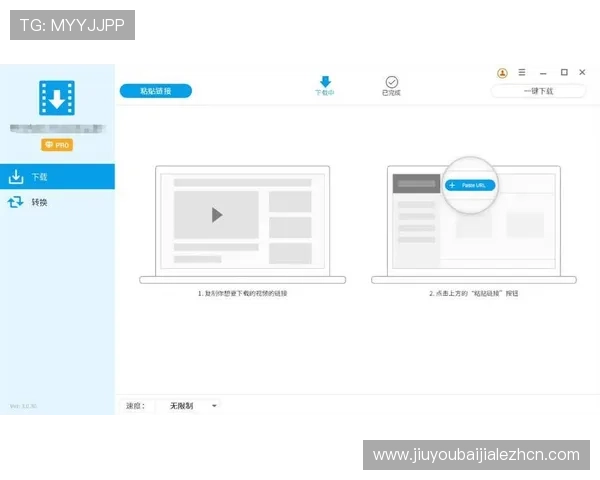Click the play button in video illustration
Screen dimensions: 600x480
[x=217, y=214]
